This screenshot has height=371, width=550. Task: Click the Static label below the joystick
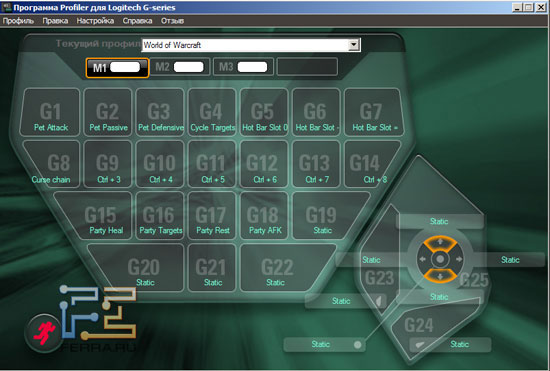[439, 297]
